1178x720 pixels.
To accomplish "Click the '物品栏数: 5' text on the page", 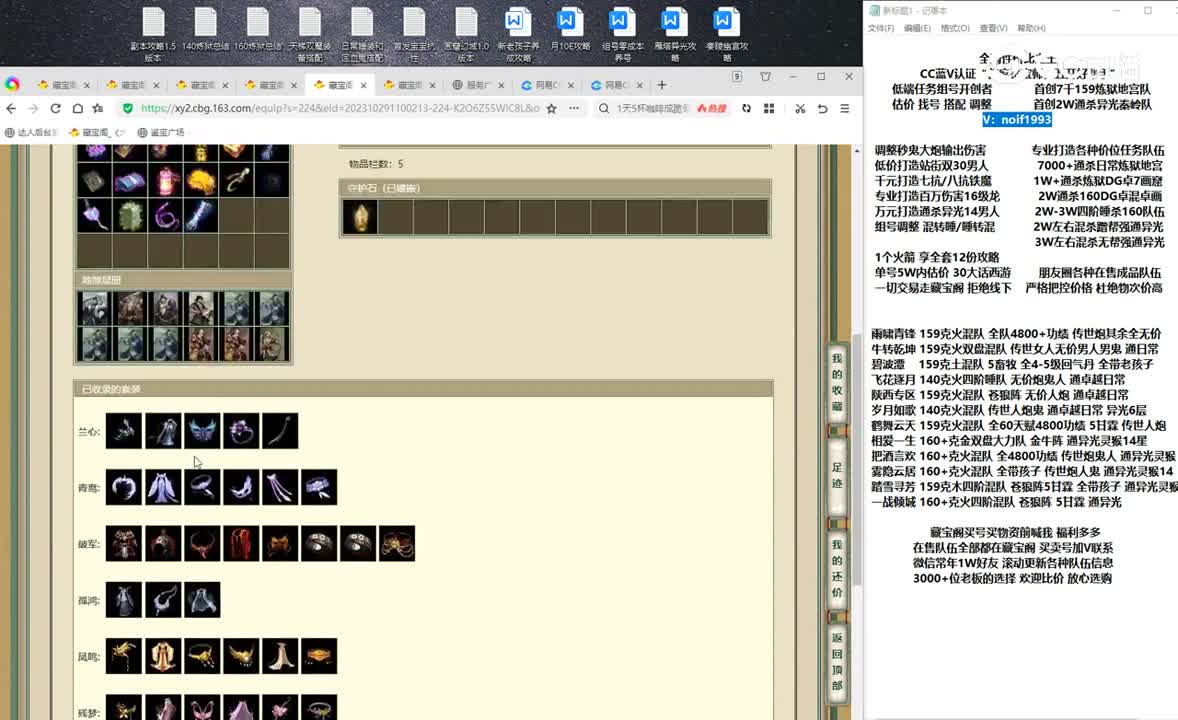I will tap(376, 164).
